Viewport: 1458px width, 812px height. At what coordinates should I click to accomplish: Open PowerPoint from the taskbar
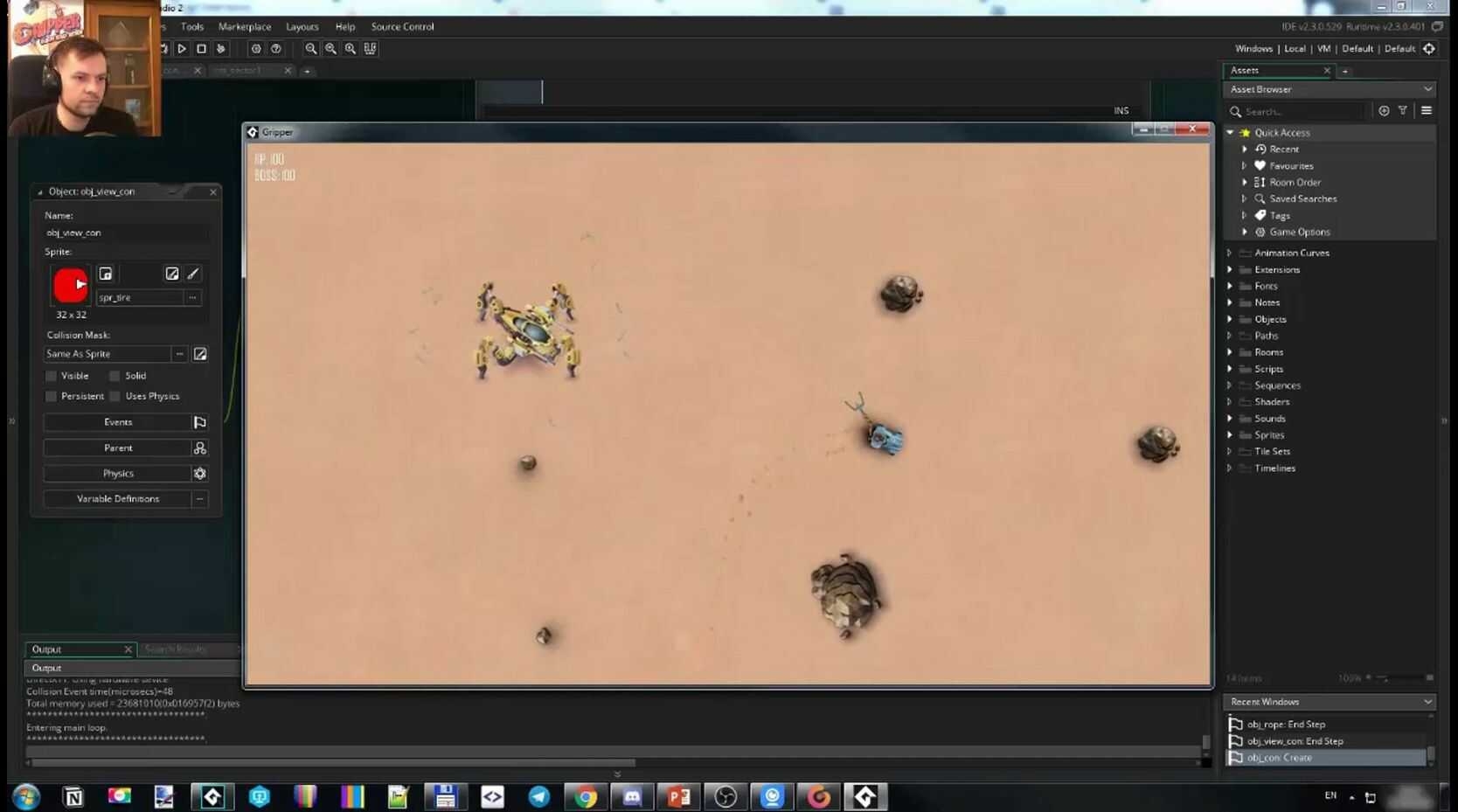click(678, 796)
